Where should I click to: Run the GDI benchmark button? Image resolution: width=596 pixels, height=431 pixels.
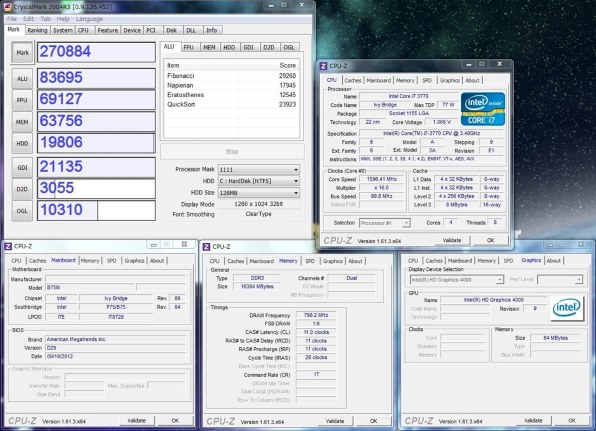pos(22,168)
